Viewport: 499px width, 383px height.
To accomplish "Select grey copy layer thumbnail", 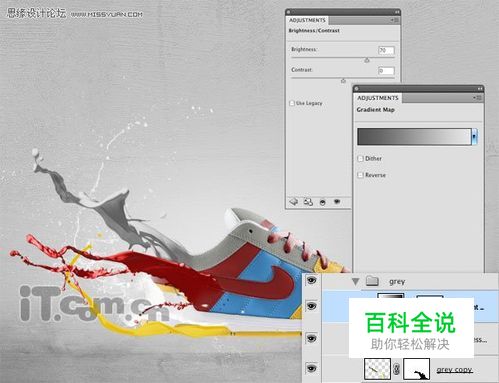I will (377, 369).
